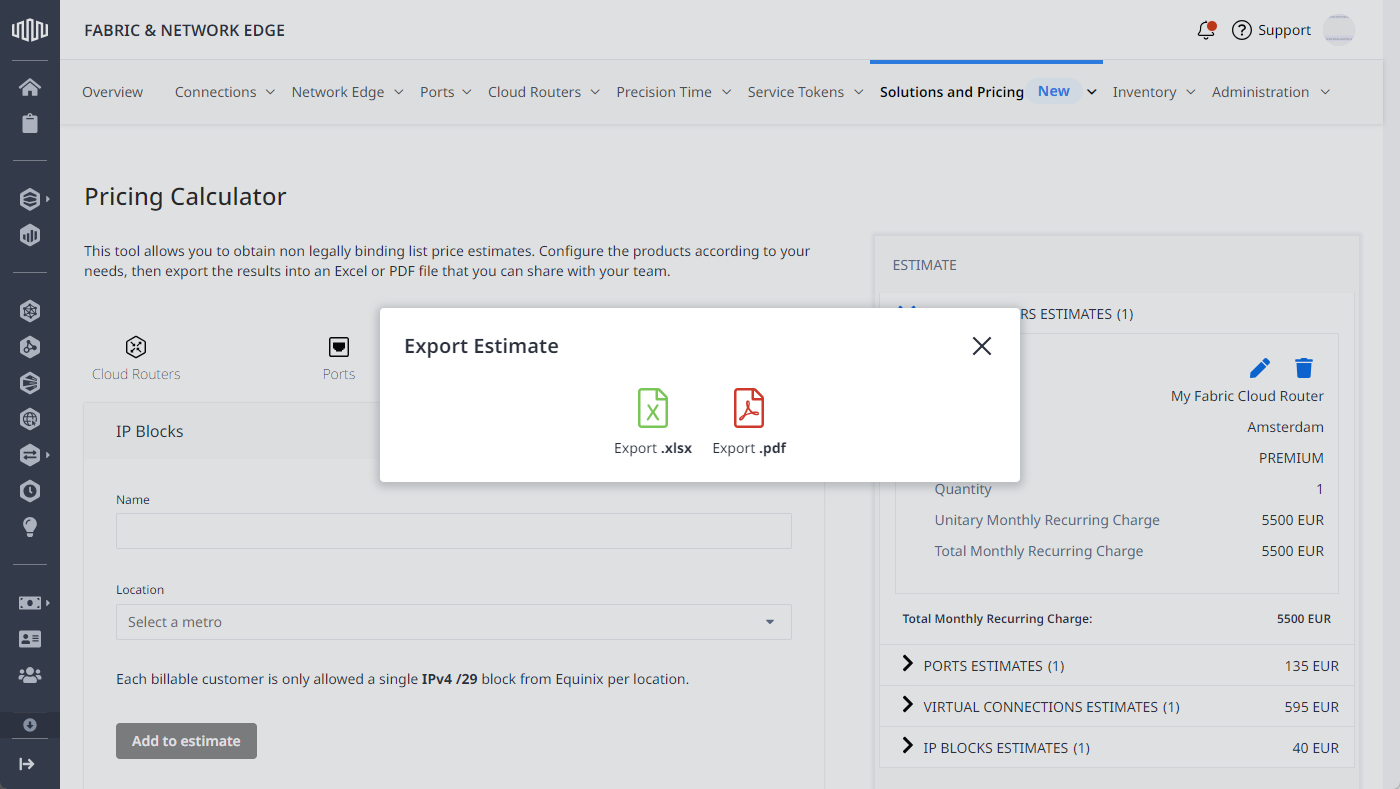Open the Select a metro dropdown
This screenshot has height=789, width=1400.
454,622
